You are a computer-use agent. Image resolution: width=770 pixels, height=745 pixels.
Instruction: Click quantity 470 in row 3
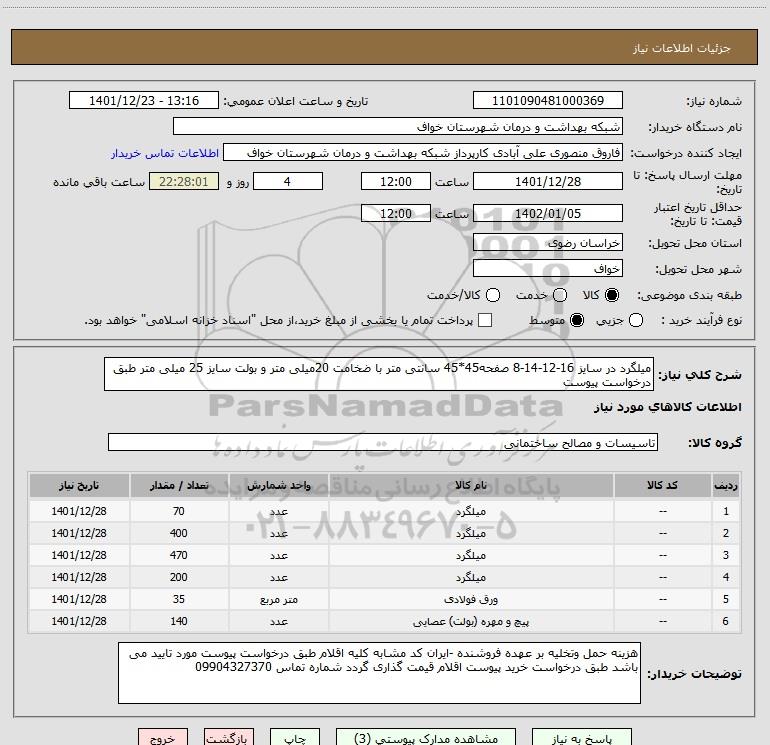click(x=179, y=555)
